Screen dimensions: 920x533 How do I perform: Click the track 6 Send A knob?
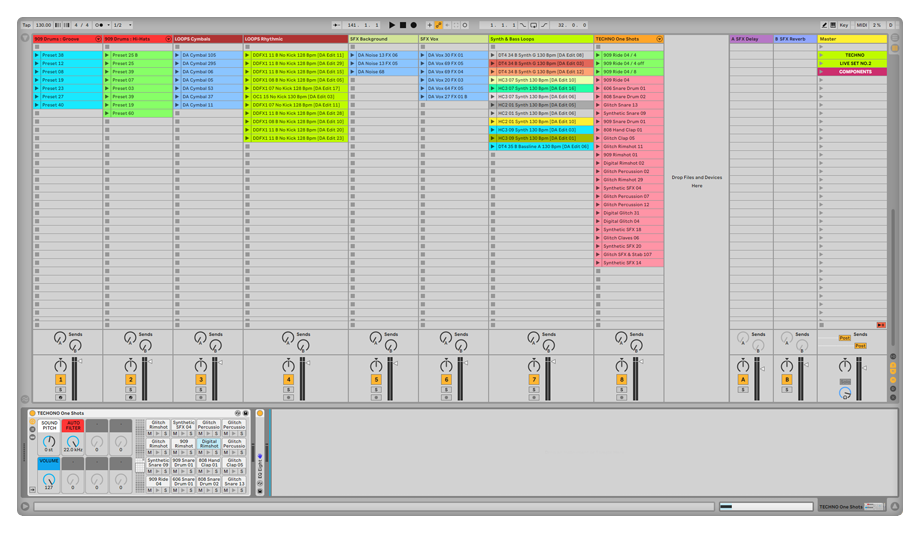pyautogui.click(x=445, y=338)
